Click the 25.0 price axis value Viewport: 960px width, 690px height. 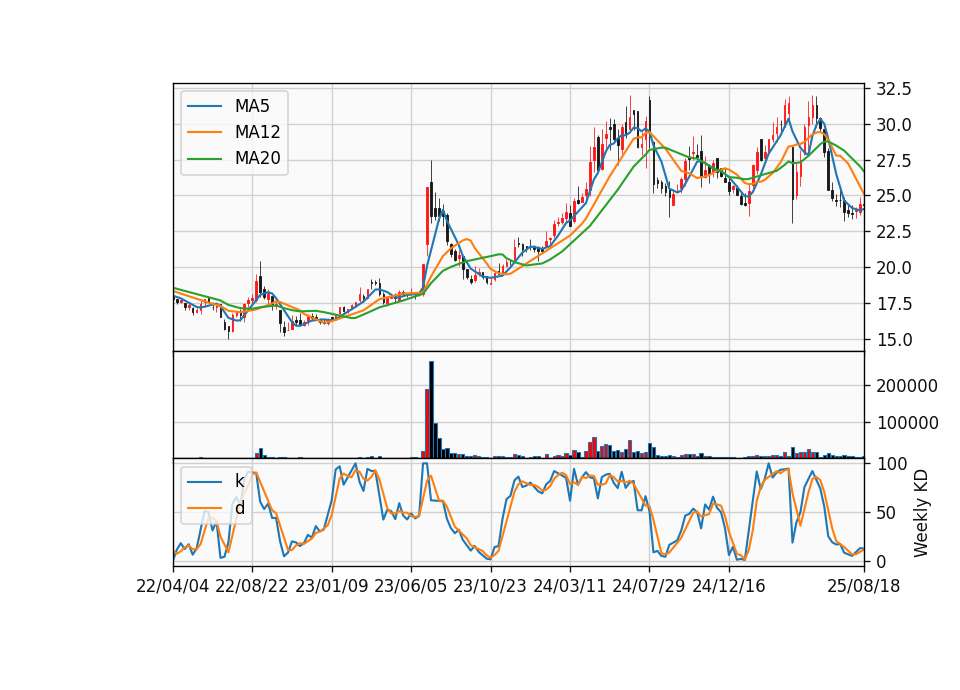(894, 197)
